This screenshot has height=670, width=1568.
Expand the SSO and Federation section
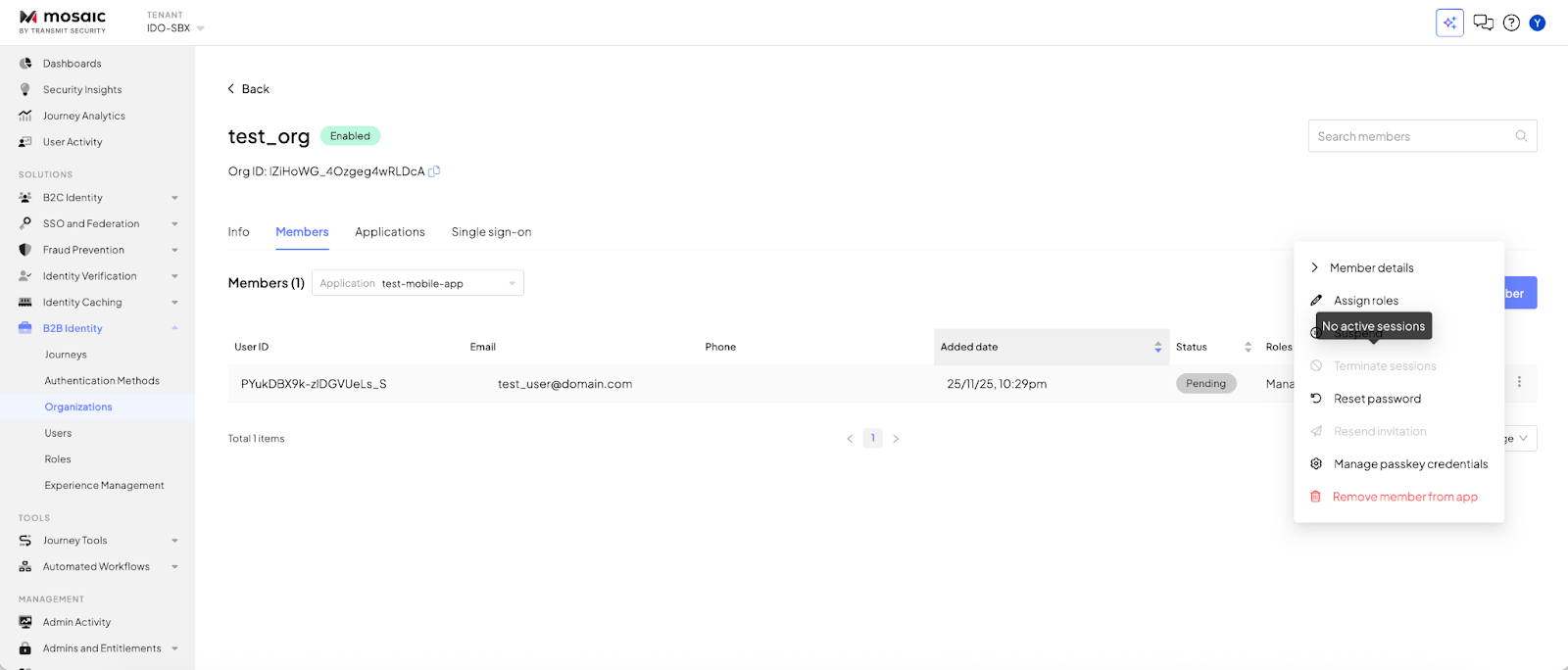(174, 224)
